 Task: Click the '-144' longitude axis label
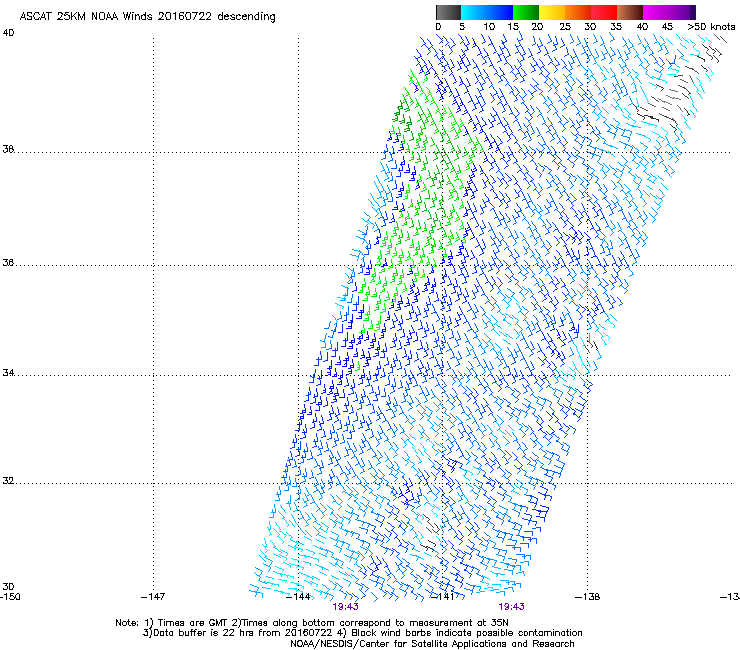[298, 597]
